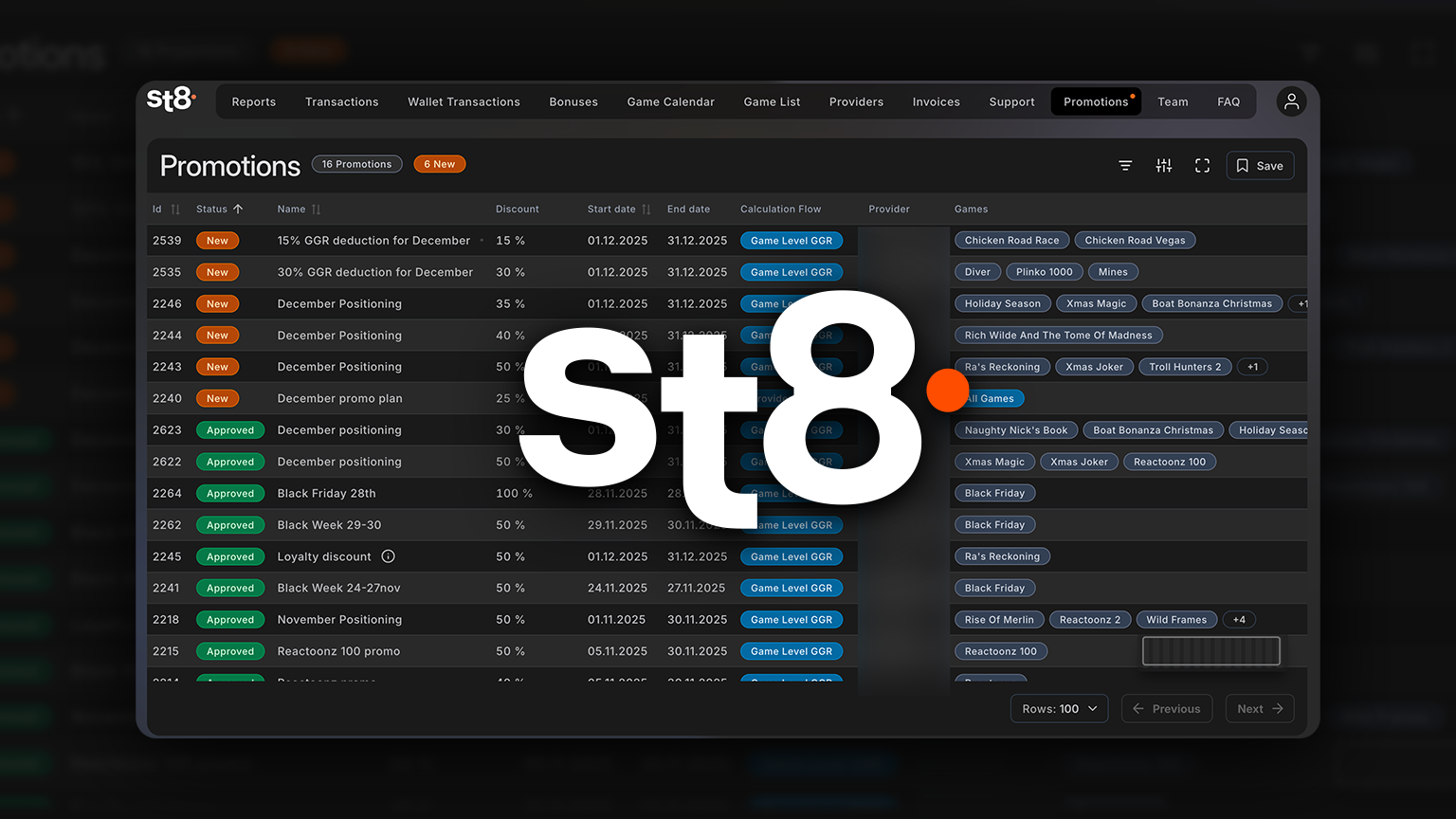Open the Rows: 100 dropdown
The height and width of the screenshot is (819, 1456).
click(1059, 708)
